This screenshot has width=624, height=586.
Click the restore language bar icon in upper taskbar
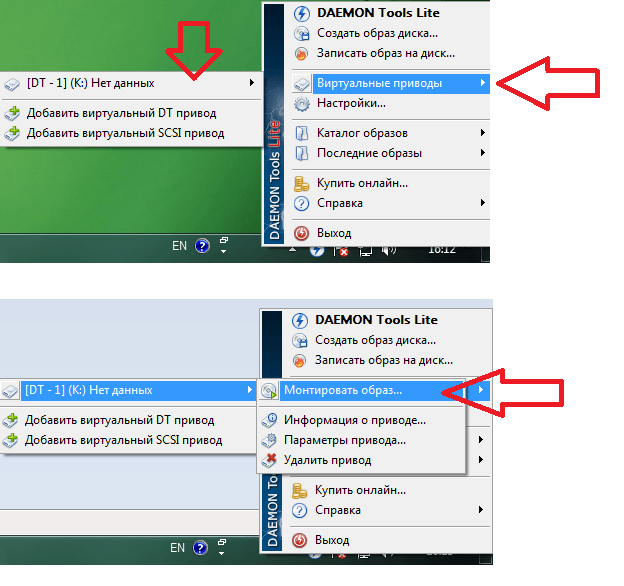(x=224, y=240)
